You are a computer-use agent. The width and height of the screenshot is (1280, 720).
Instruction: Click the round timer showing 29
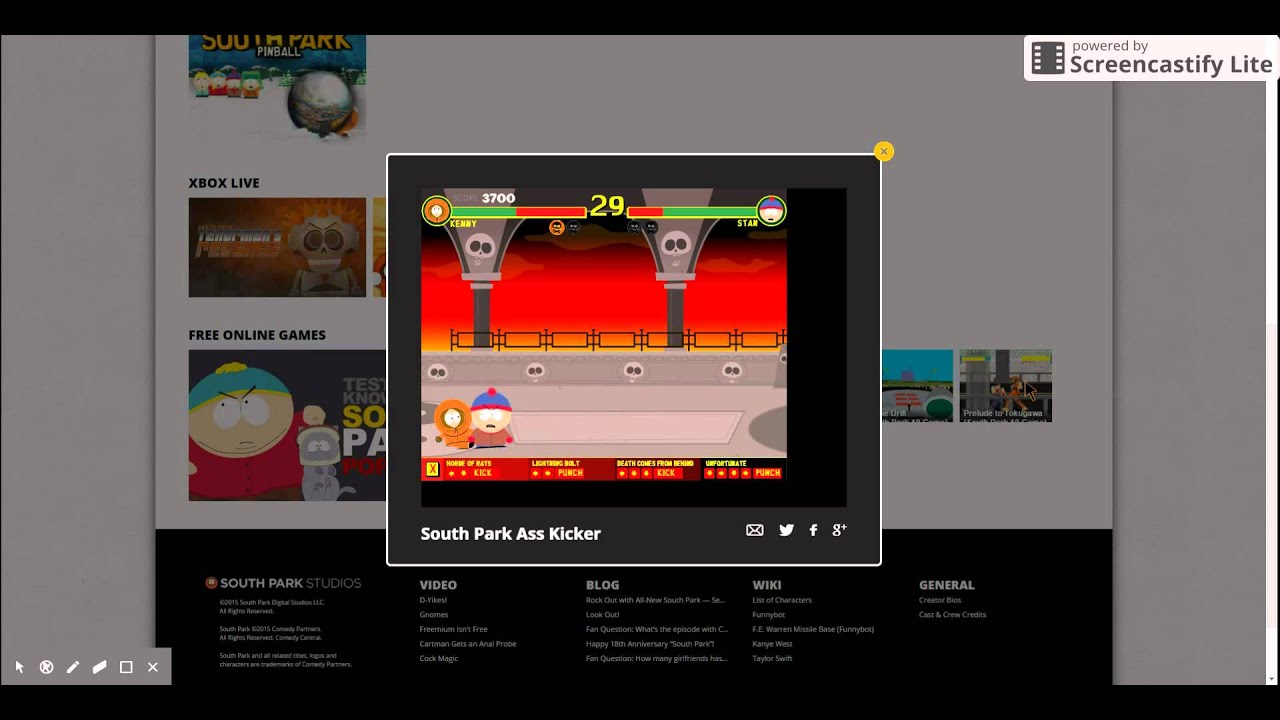[607, 206]
